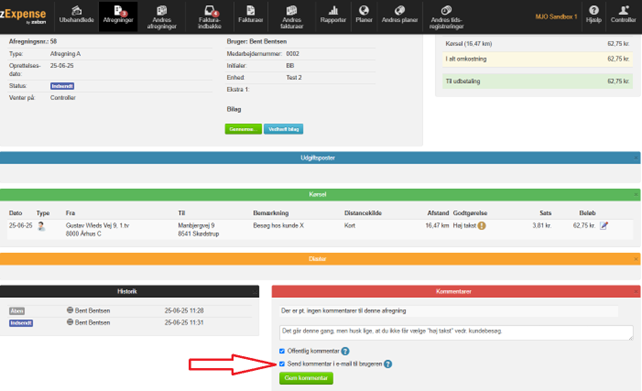Click the green Gennemse button
Viewport: 642px width, 391px height.
point(243,129)
